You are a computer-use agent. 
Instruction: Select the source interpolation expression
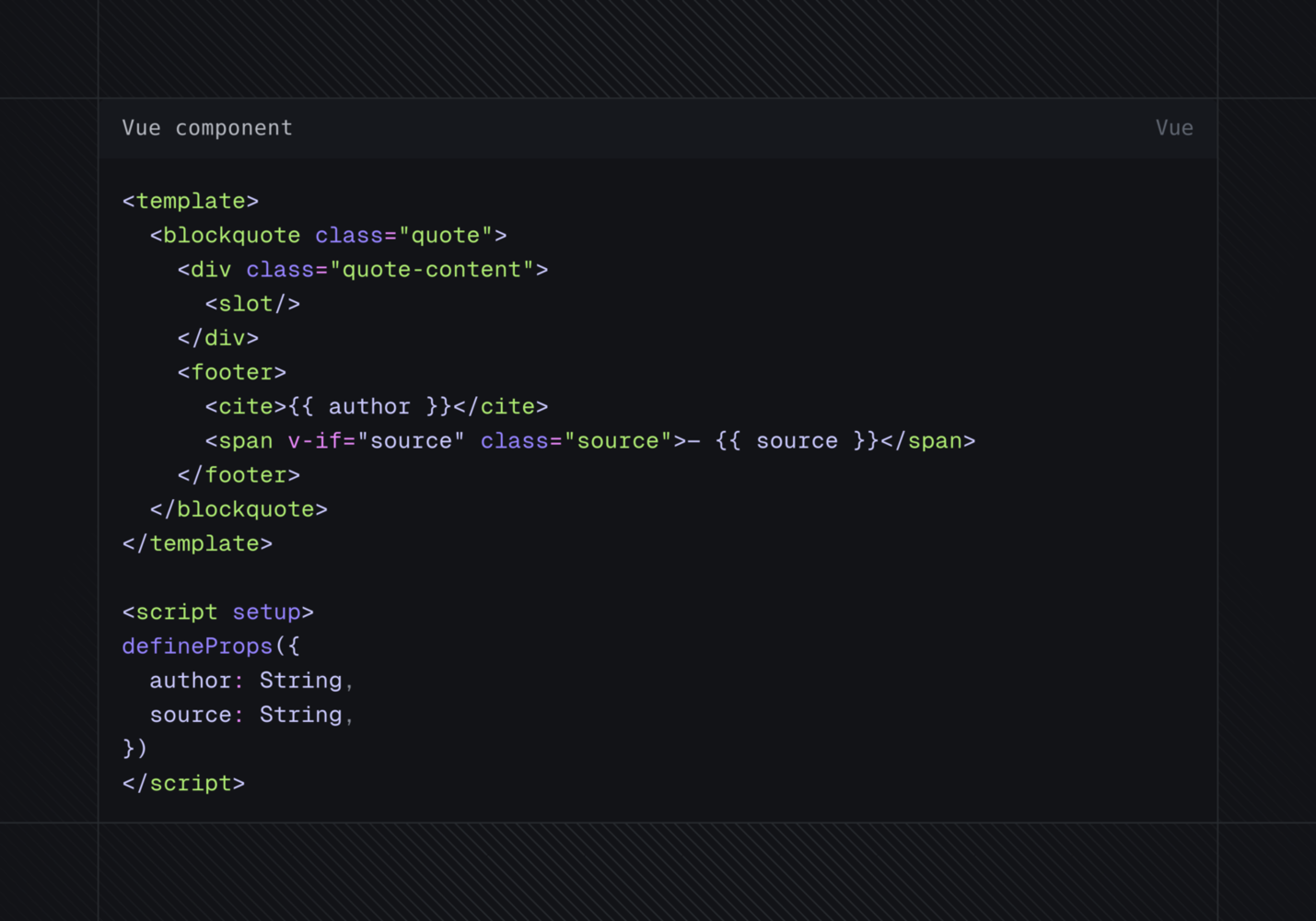click(797, 440)
